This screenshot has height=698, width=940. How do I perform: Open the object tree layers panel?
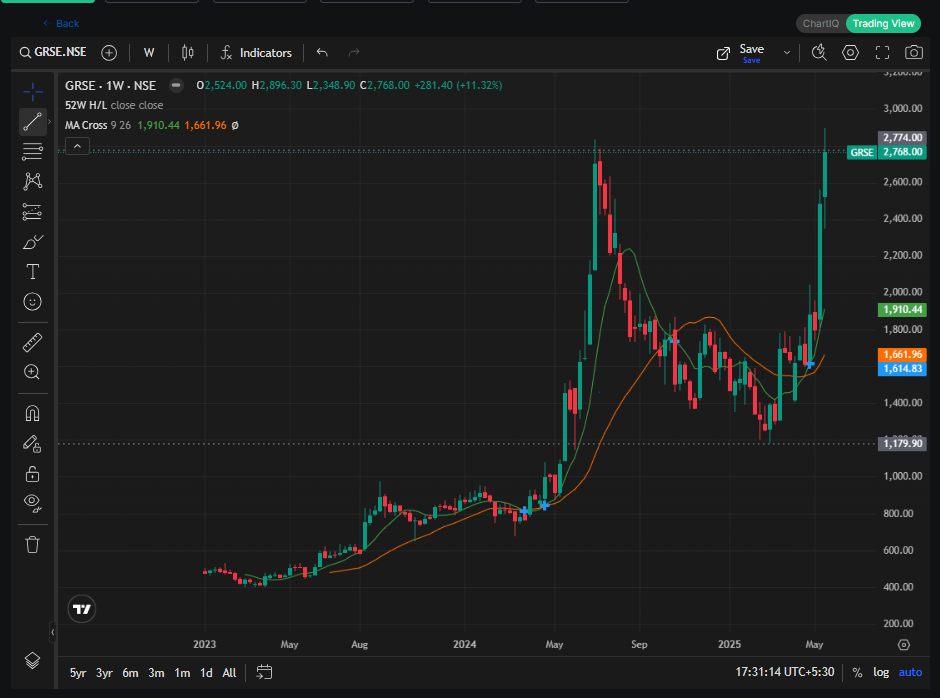click(32, 660)
